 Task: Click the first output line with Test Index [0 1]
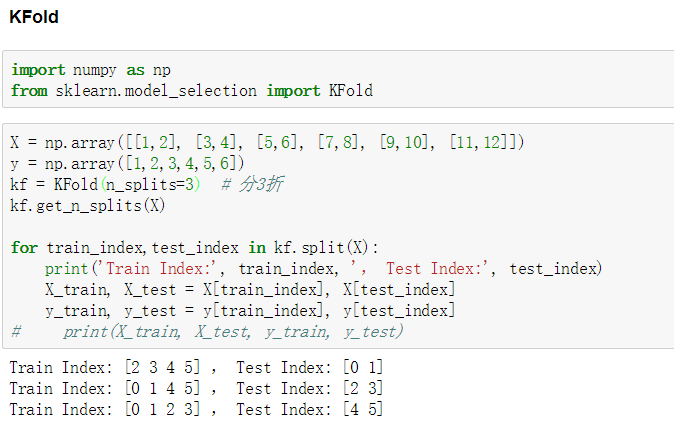coord(196,368)
